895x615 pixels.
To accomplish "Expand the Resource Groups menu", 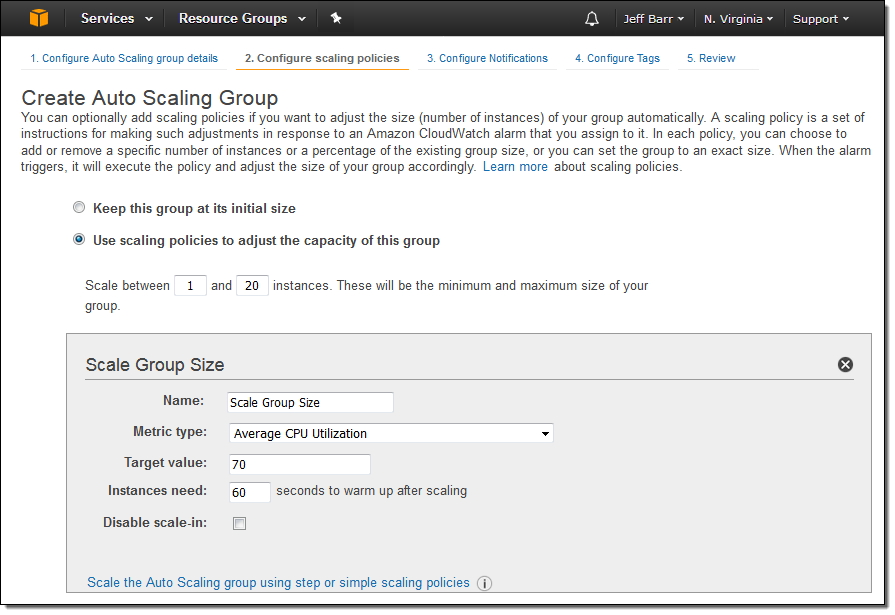I will [x=240, y=18].
